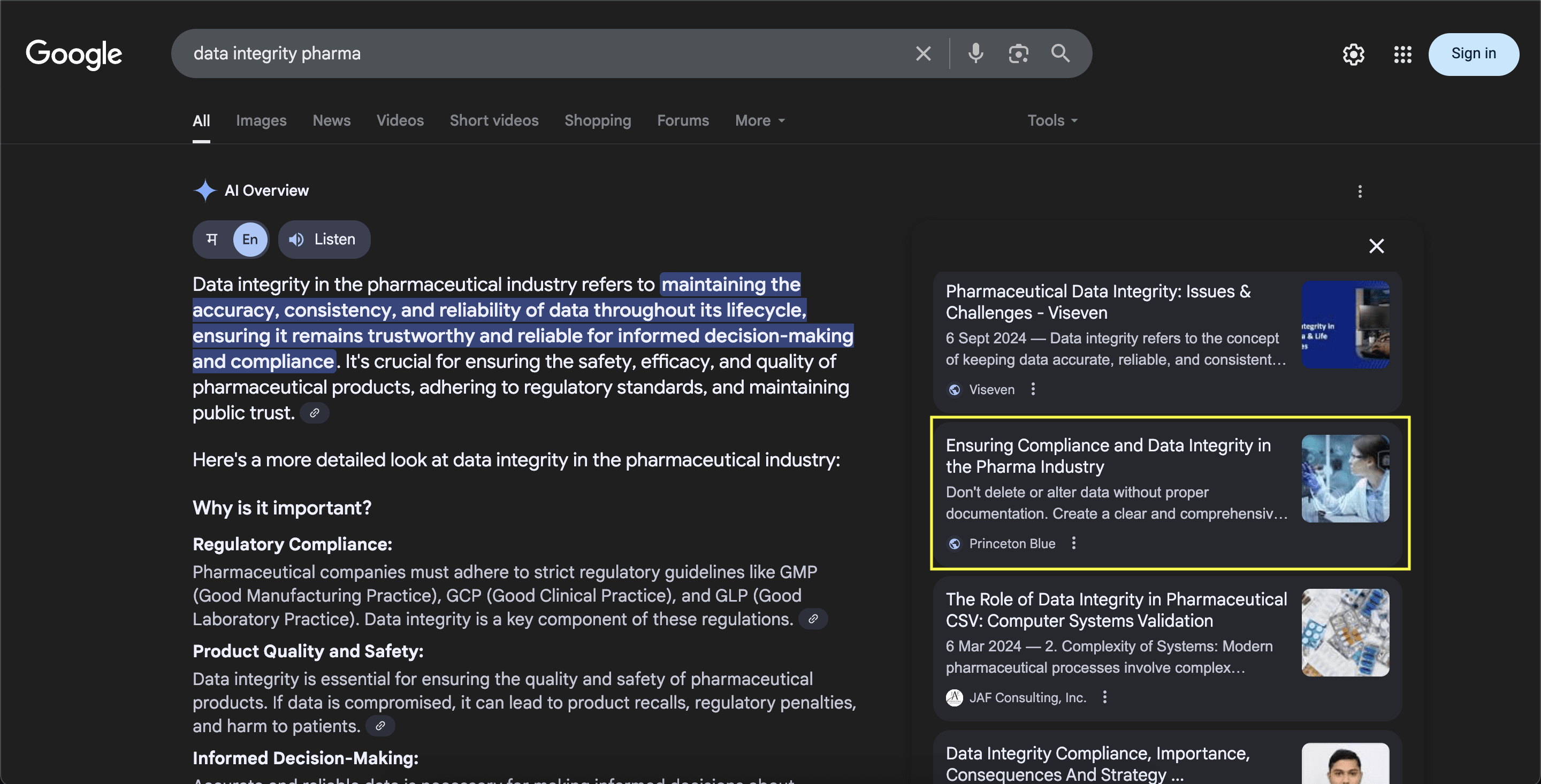
Task: Click "Here's a more detailed look" sentence
Action: [x=516, y=460]
